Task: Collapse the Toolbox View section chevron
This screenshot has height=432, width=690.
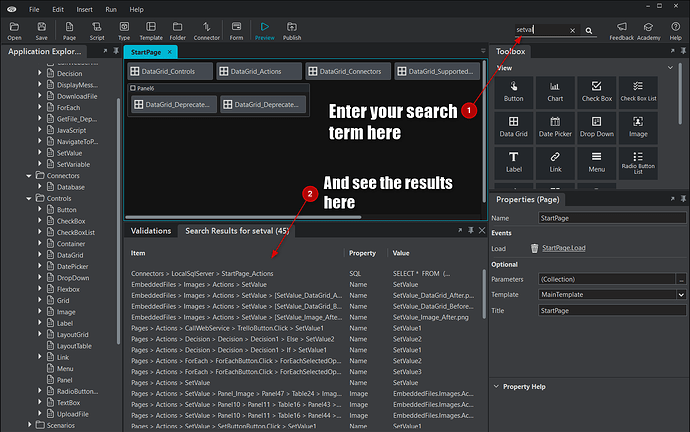Action: (670, 68)
